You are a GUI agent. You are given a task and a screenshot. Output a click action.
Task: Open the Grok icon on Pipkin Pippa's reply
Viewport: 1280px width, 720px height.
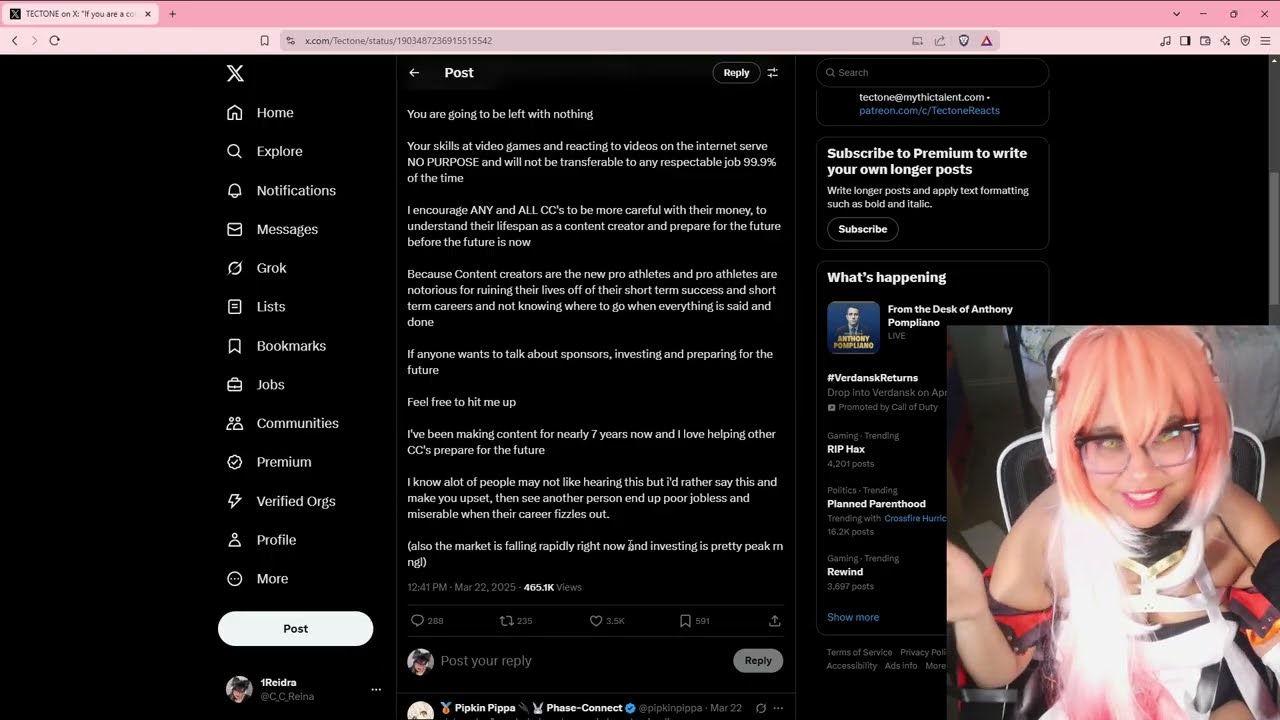(761, 708)
